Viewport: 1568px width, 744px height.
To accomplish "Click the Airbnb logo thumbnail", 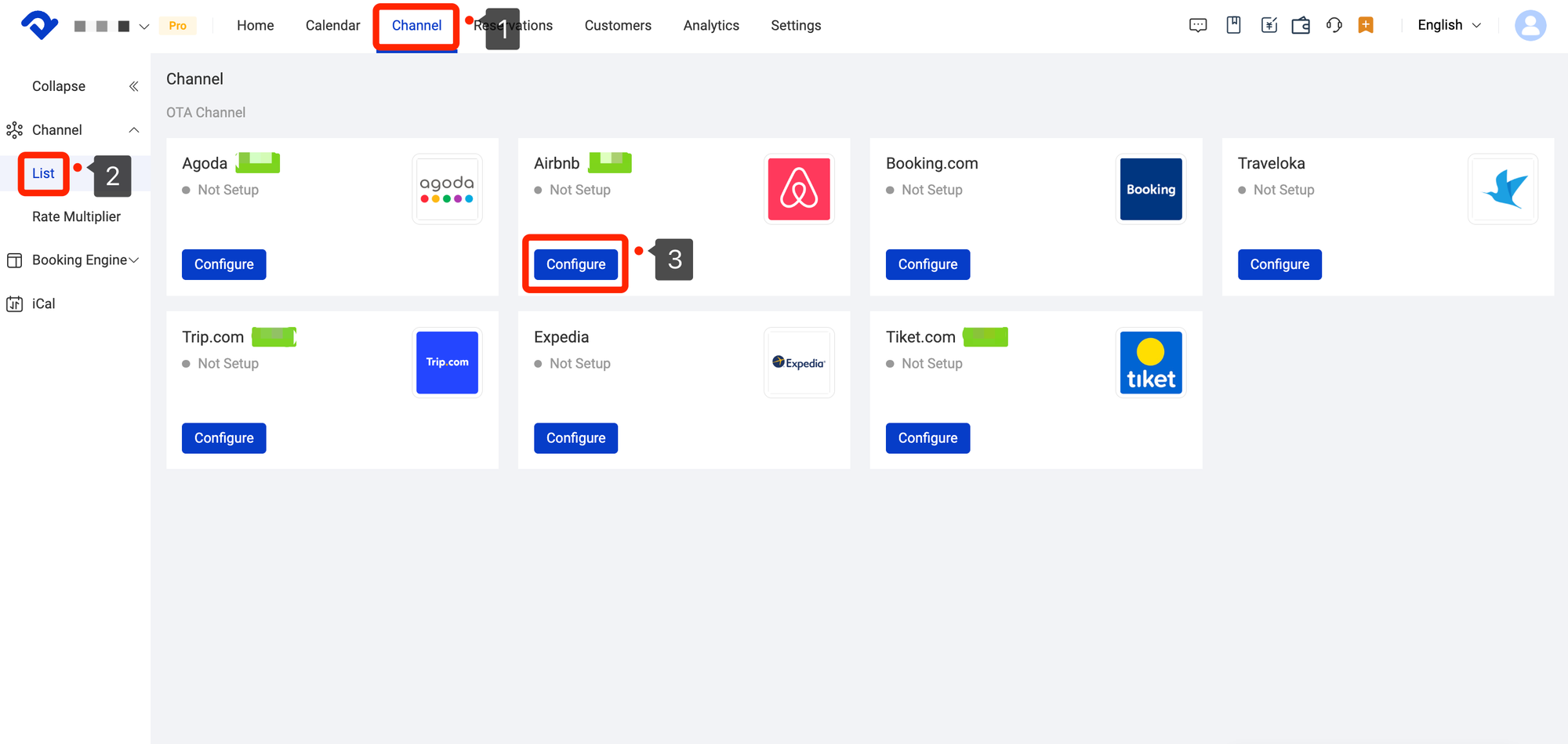I will pyautogui.click(x=798, y=189).
